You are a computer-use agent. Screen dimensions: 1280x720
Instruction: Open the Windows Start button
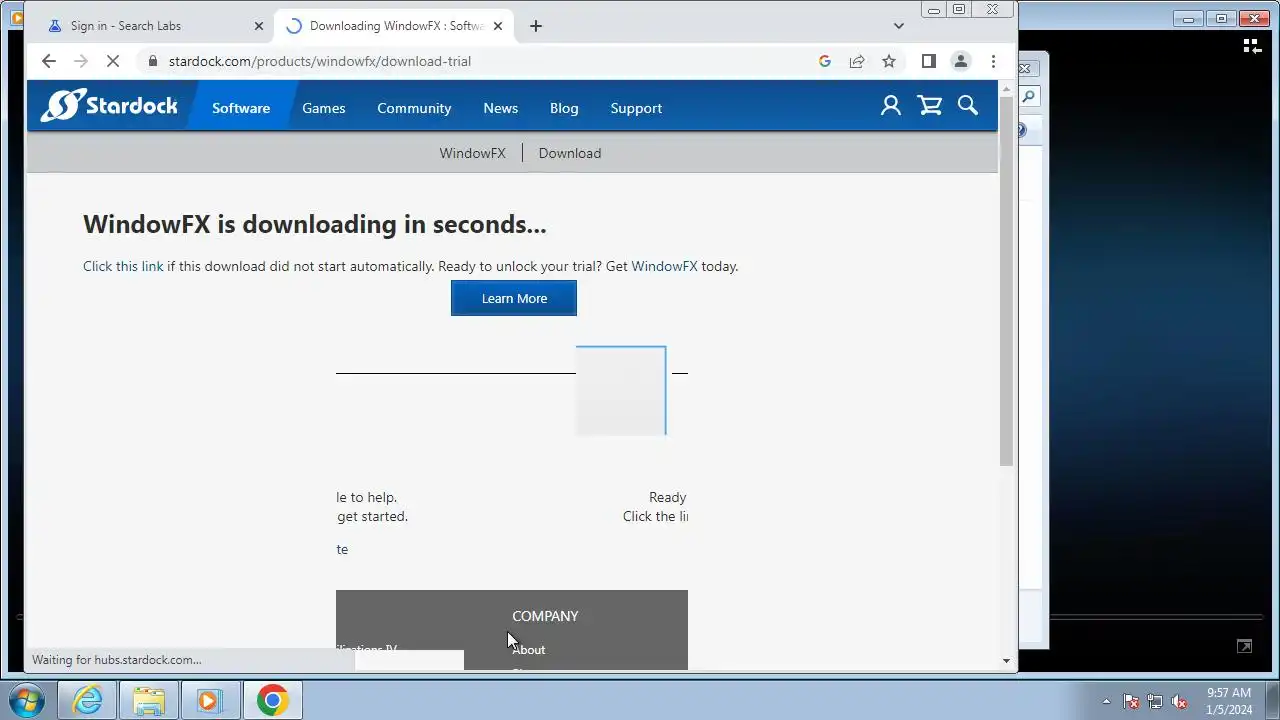26,700
